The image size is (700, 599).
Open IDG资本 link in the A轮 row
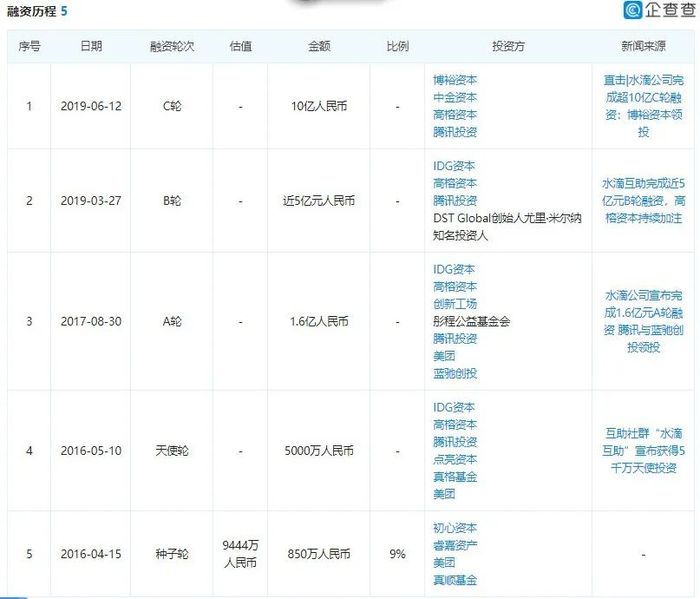[x=454, y=270]
